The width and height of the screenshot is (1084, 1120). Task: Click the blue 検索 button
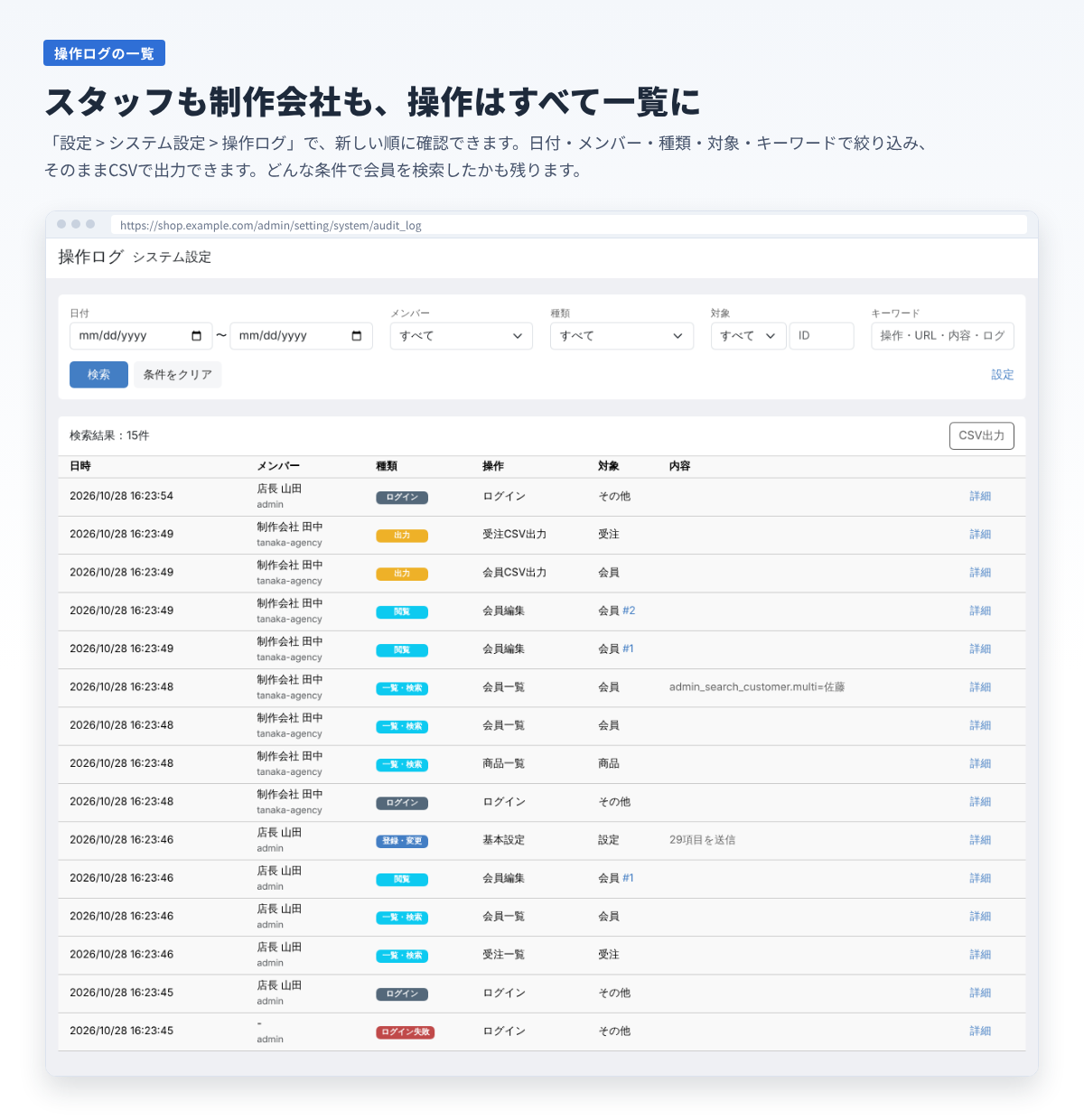(98, 375)
